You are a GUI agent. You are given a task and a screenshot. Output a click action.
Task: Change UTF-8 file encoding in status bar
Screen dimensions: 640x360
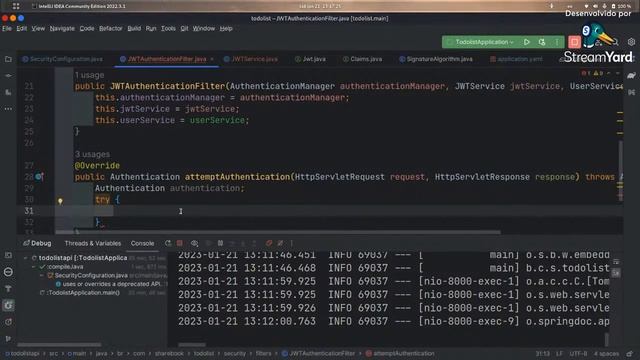coord(578,353)
